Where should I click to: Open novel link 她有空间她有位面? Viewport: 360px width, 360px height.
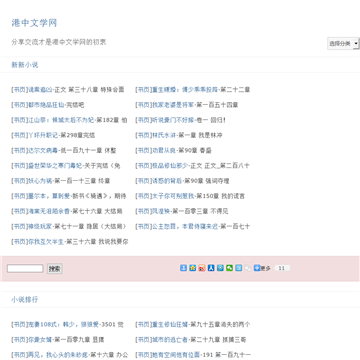coord(176,355)
